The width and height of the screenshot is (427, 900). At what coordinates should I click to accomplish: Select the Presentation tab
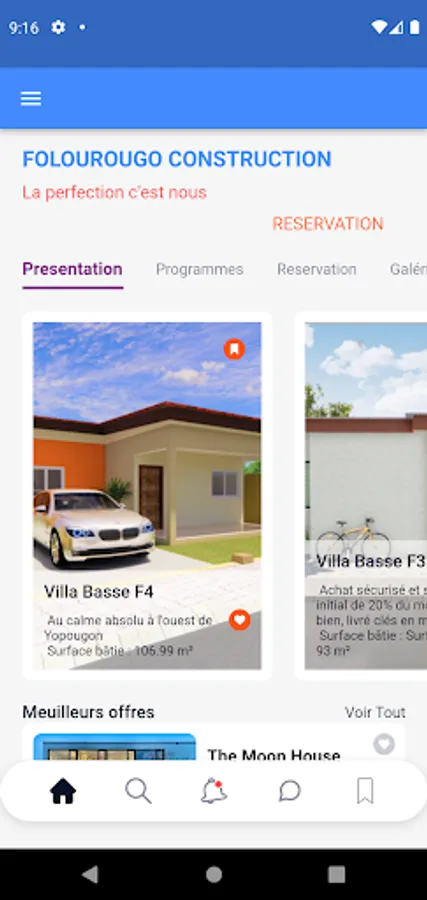point(72,269)
